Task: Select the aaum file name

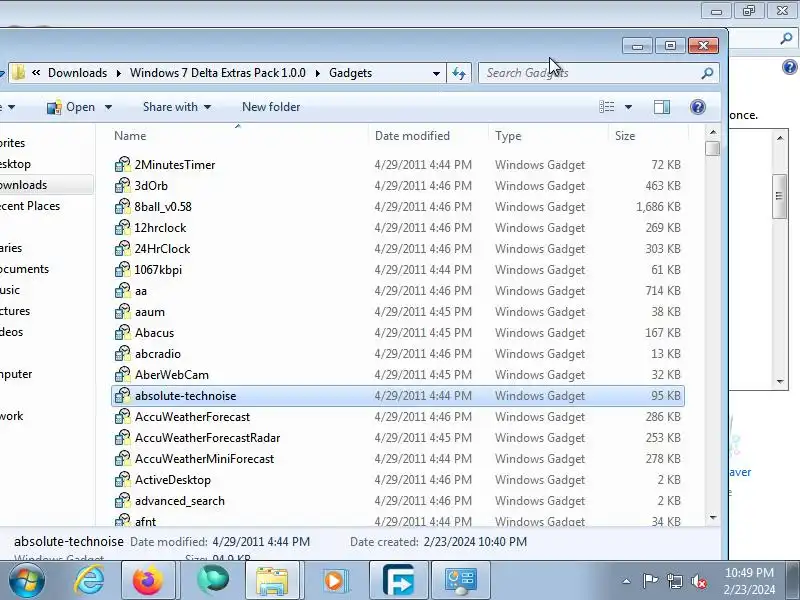Action: [149, 312]
